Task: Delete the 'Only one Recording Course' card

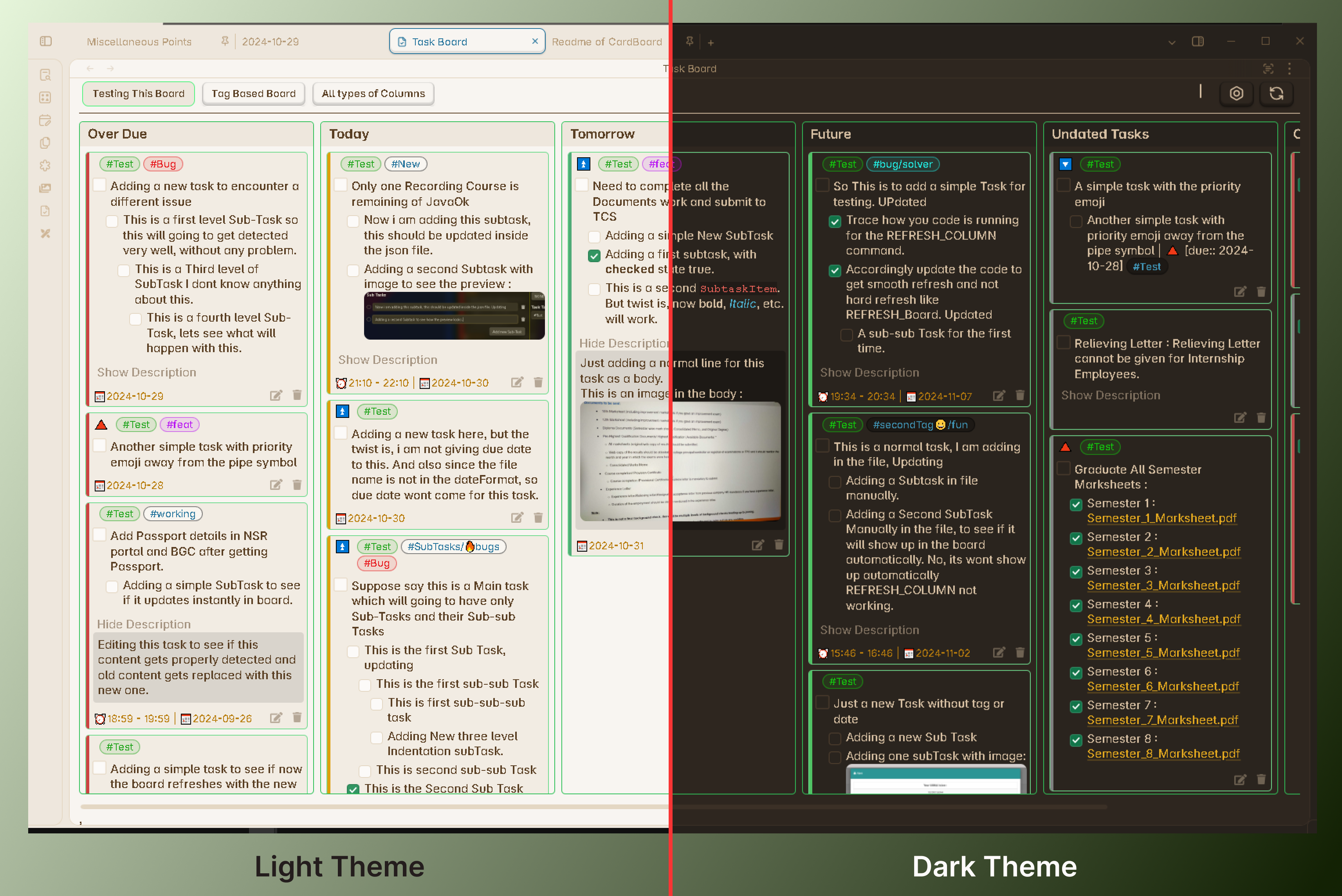Action: (x=538, y=382)
